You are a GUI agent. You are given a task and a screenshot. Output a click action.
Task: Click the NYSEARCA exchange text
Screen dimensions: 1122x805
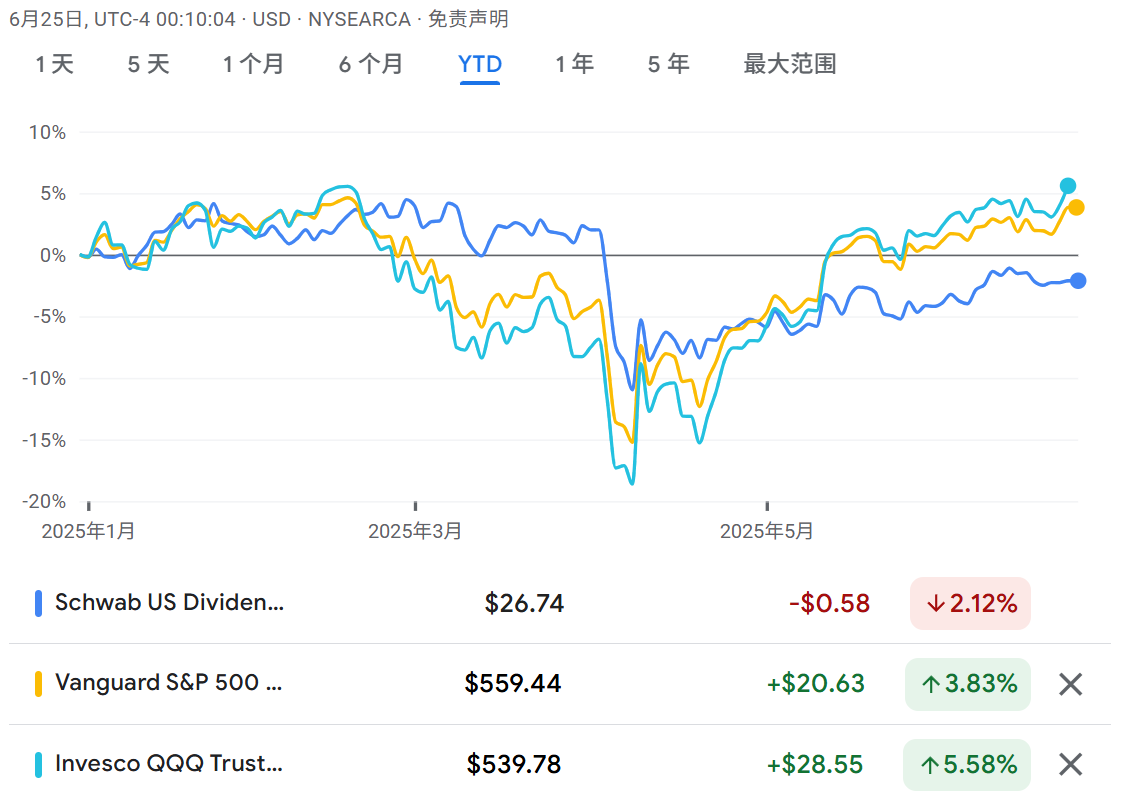click(x=359, y=19)
